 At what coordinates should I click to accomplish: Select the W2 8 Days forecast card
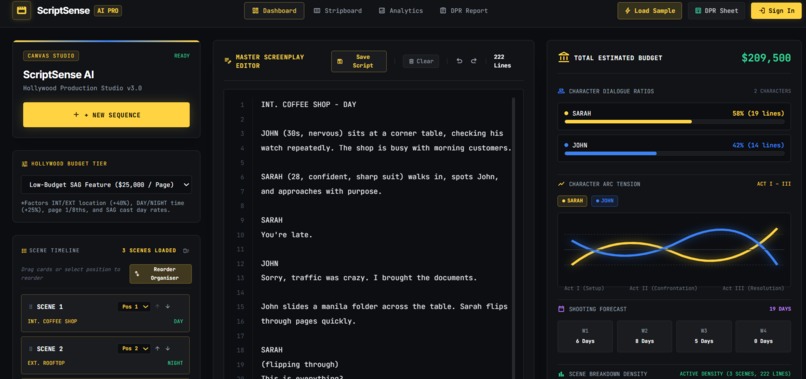click(645, 336)
